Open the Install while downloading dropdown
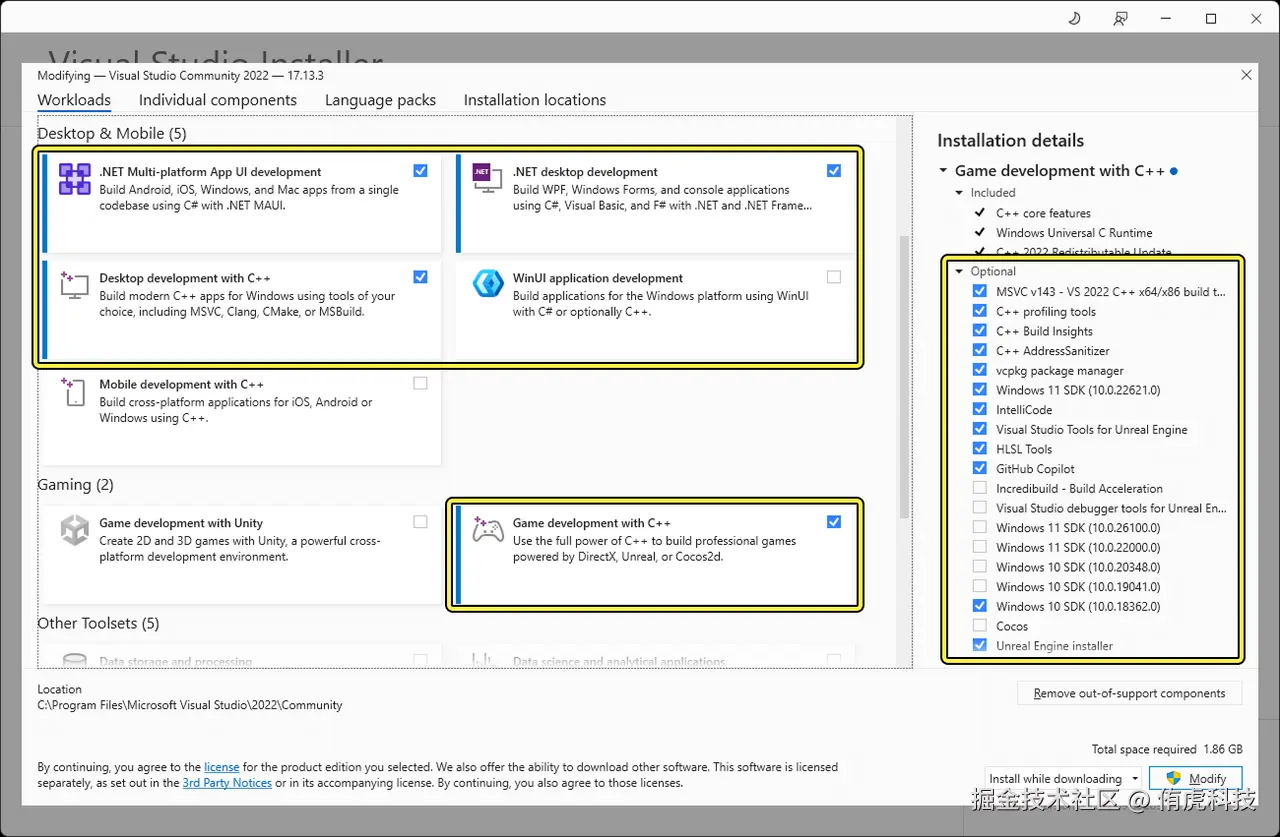 pyautogui.click(x=1063, y=778)
